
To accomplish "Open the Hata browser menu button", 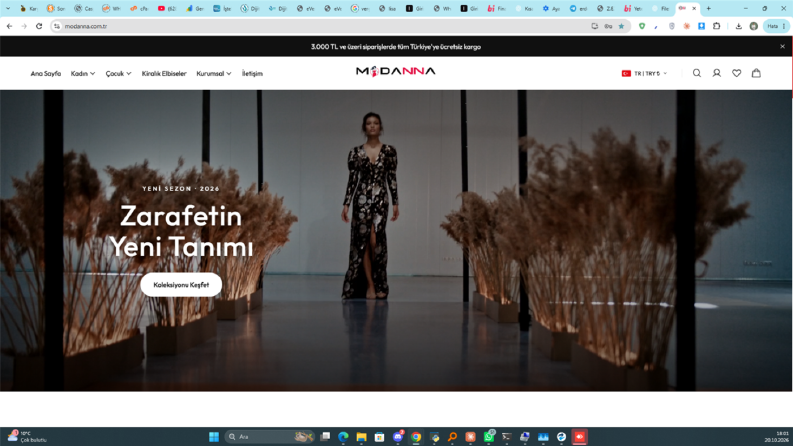I will pyautogui.click(x=776, y=26).
